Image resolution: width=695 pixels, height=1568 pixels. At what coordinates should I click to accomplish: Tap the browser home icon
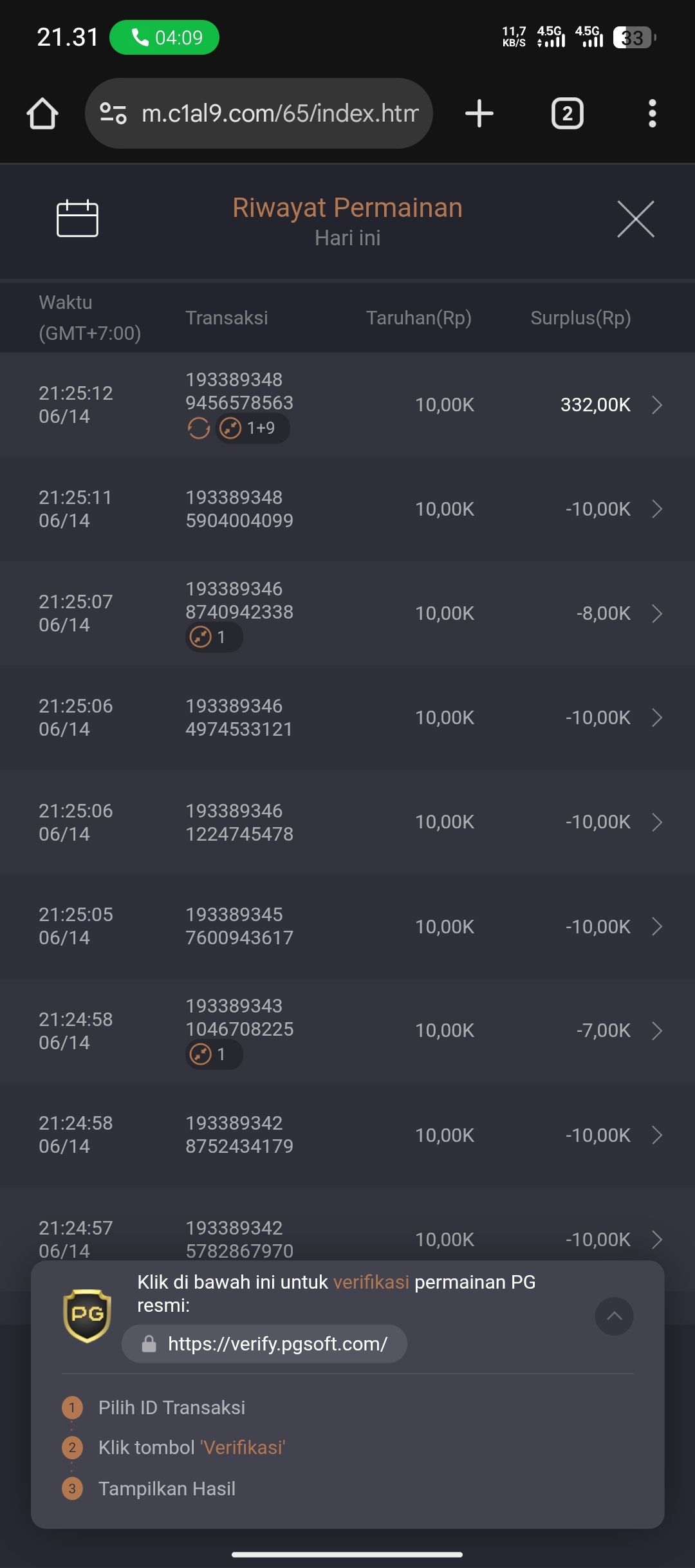42,113
